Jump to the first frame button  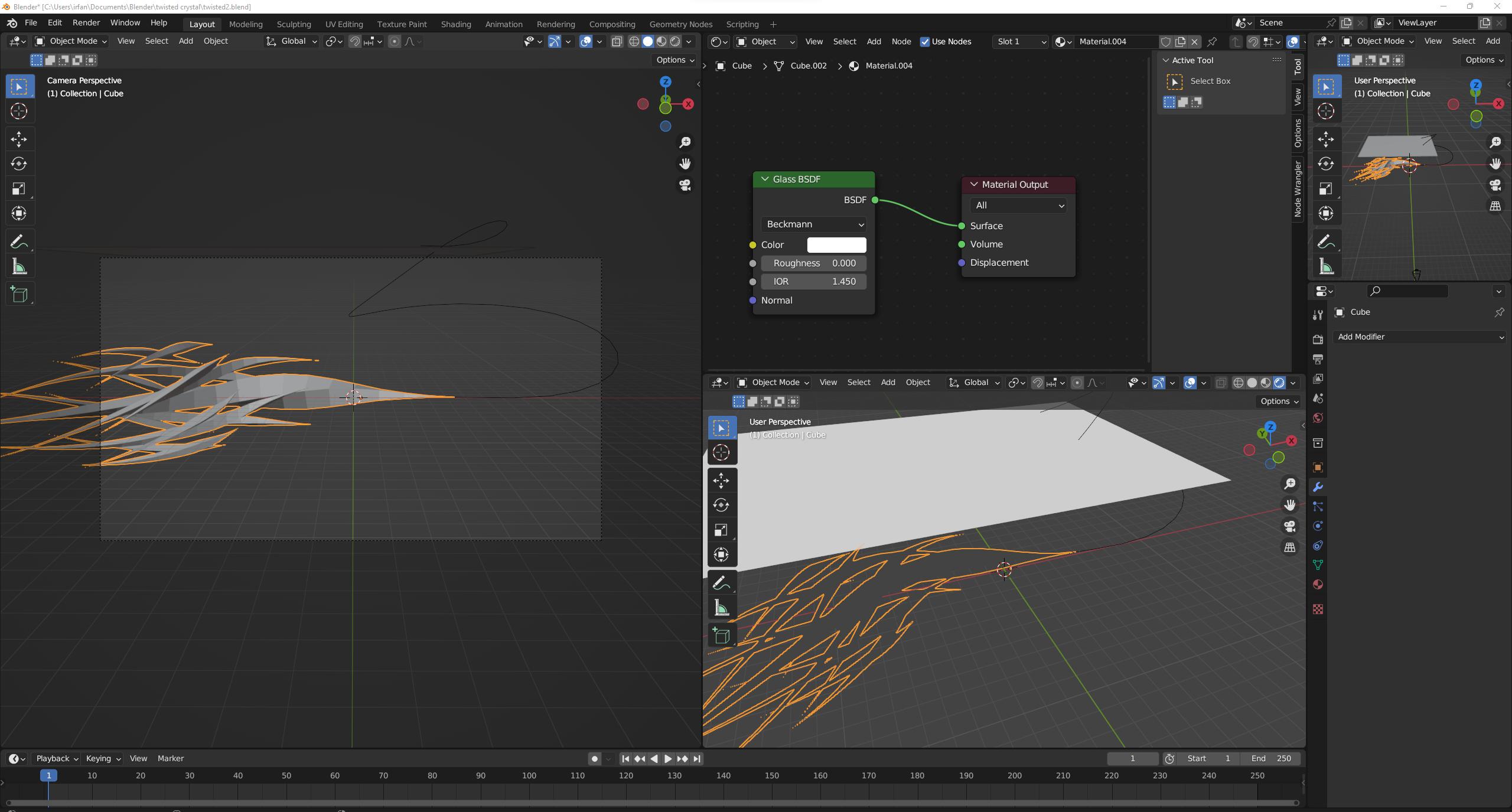click(x=625, y=759)
